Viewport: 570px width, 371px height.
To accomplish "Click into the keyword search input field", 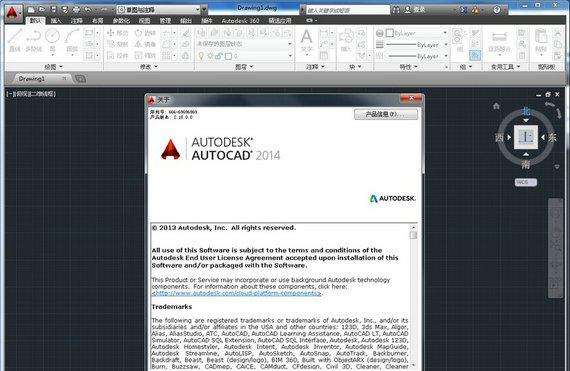I will (x=347, y=10).
